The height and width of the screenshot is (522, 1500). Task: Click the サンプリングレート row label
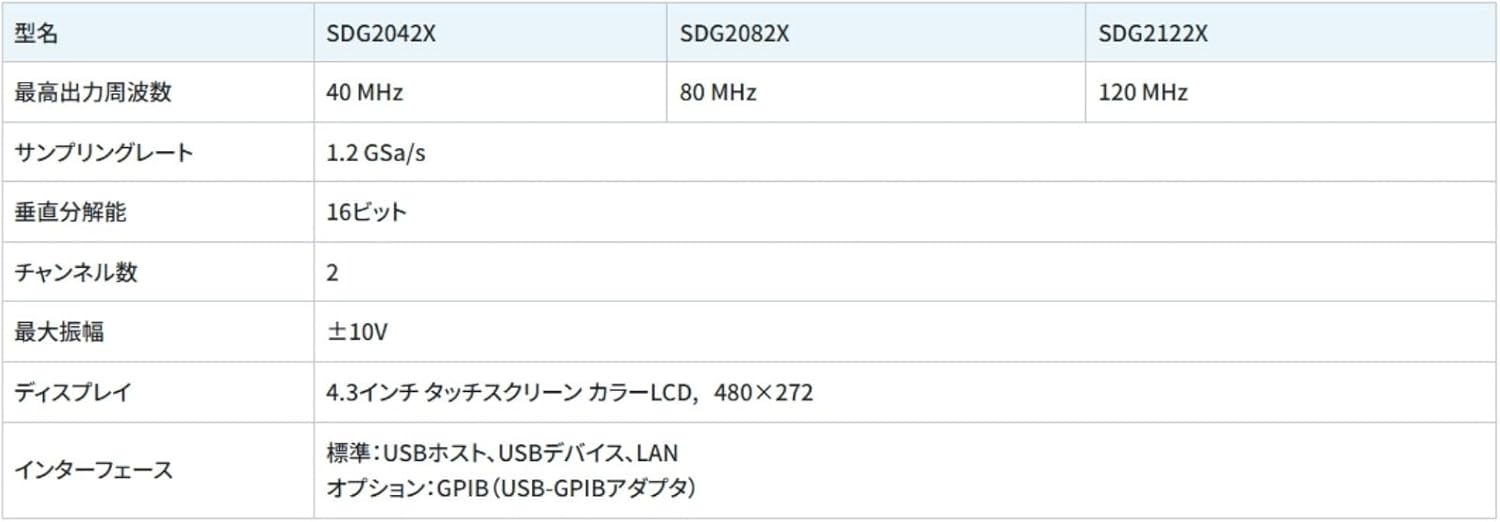pos(104,153)
